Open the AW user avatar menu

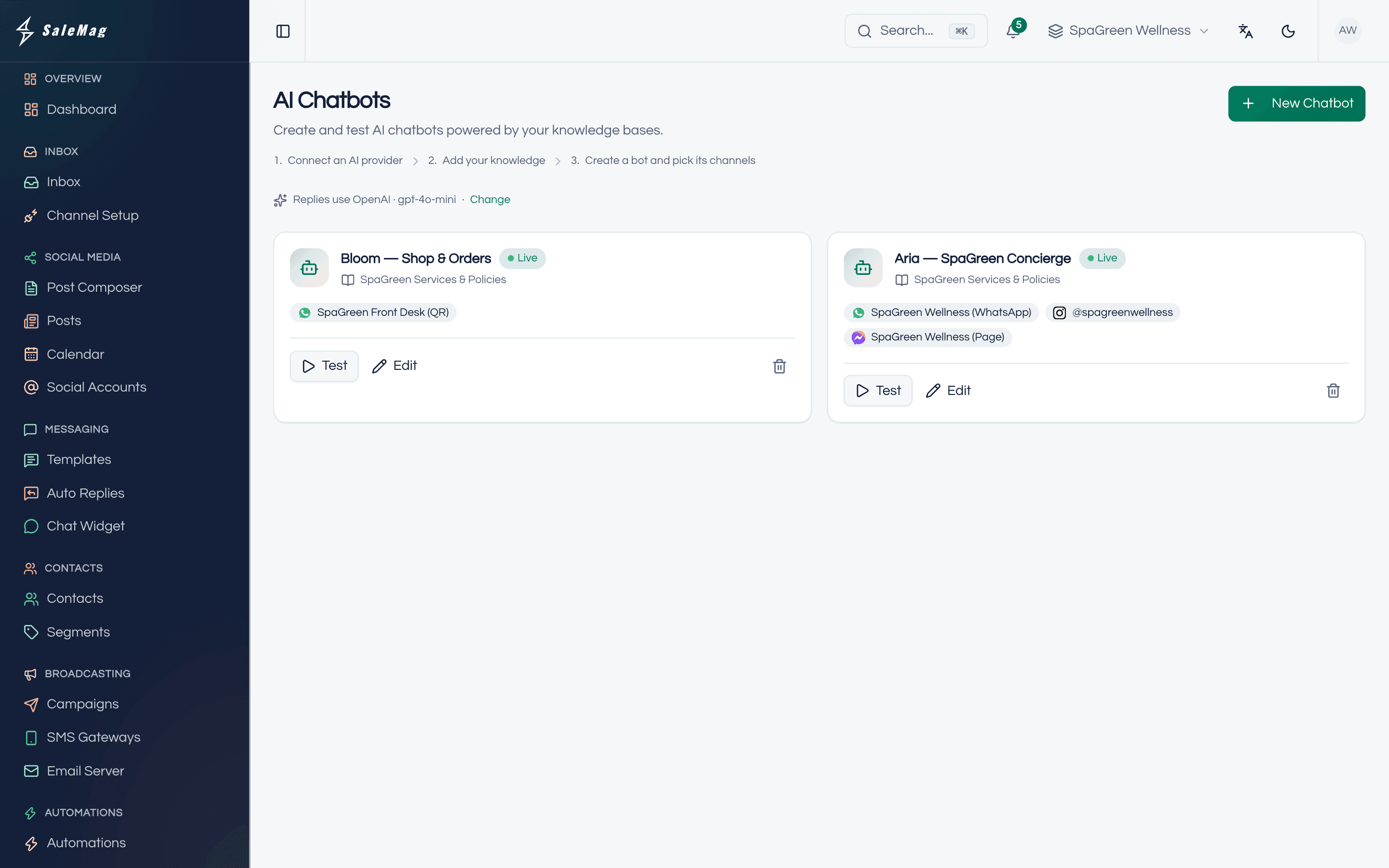pos(1348,30)
